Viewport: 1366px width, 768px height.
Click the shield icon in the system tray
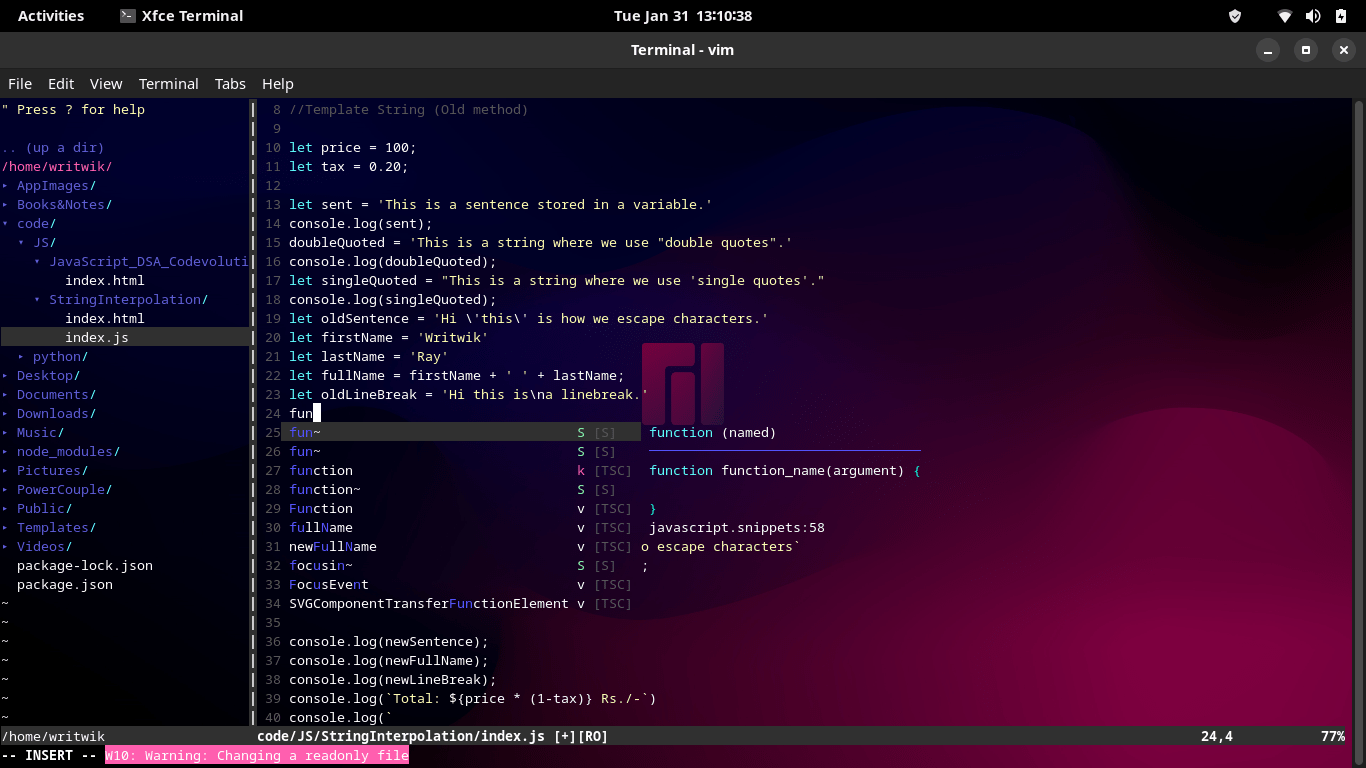[1234, 15]
